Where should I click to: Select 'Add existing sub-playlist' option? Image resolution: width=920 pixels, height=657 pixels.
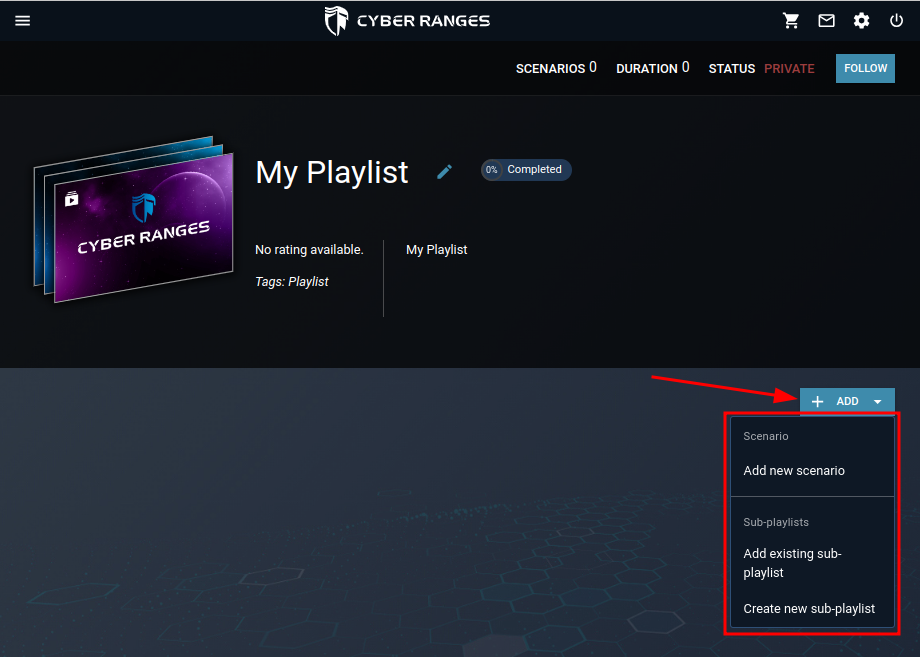(793, 563)
